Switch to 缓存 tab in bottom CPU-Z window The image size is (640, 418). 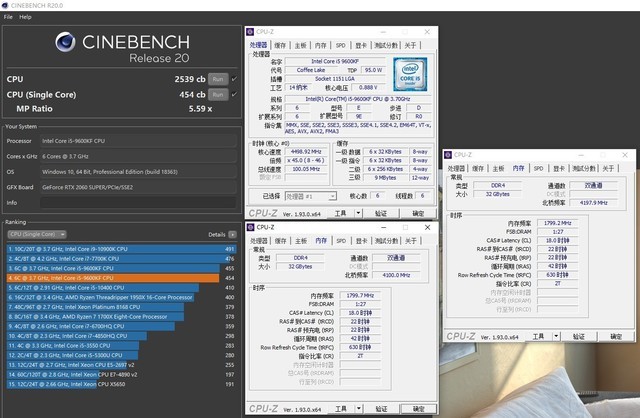coord(280,241)
